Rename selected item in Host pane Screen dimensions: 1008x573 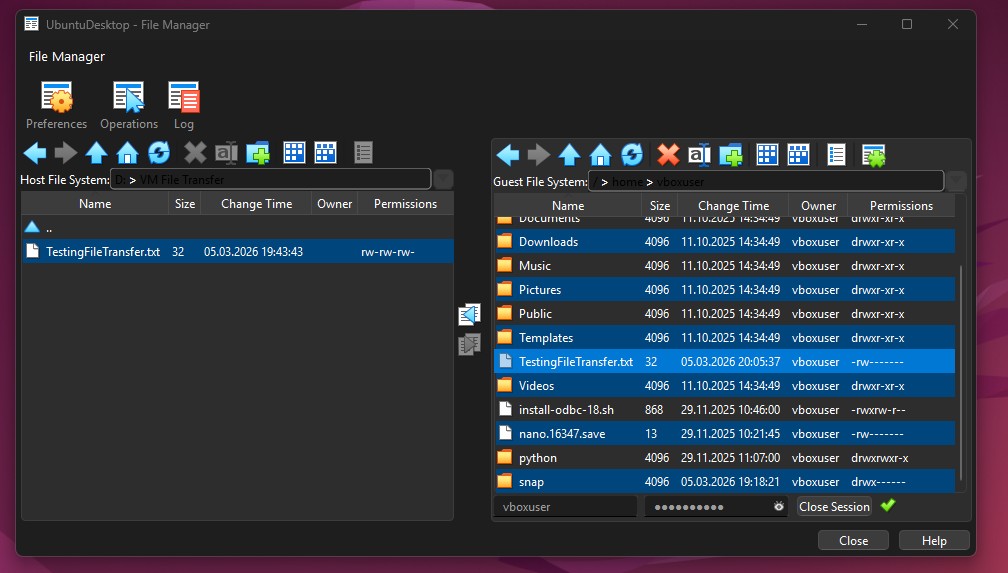[226, 153]
